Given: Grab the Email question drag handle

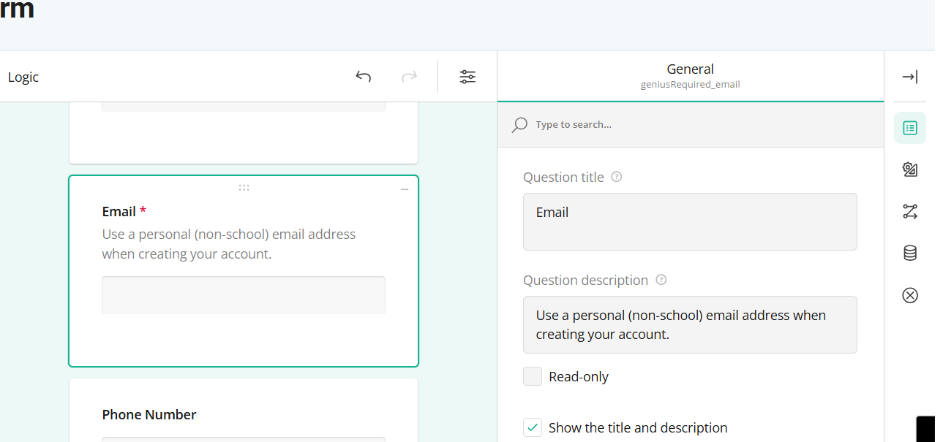Looking at the screenshot, I should [x=244, y=188].
